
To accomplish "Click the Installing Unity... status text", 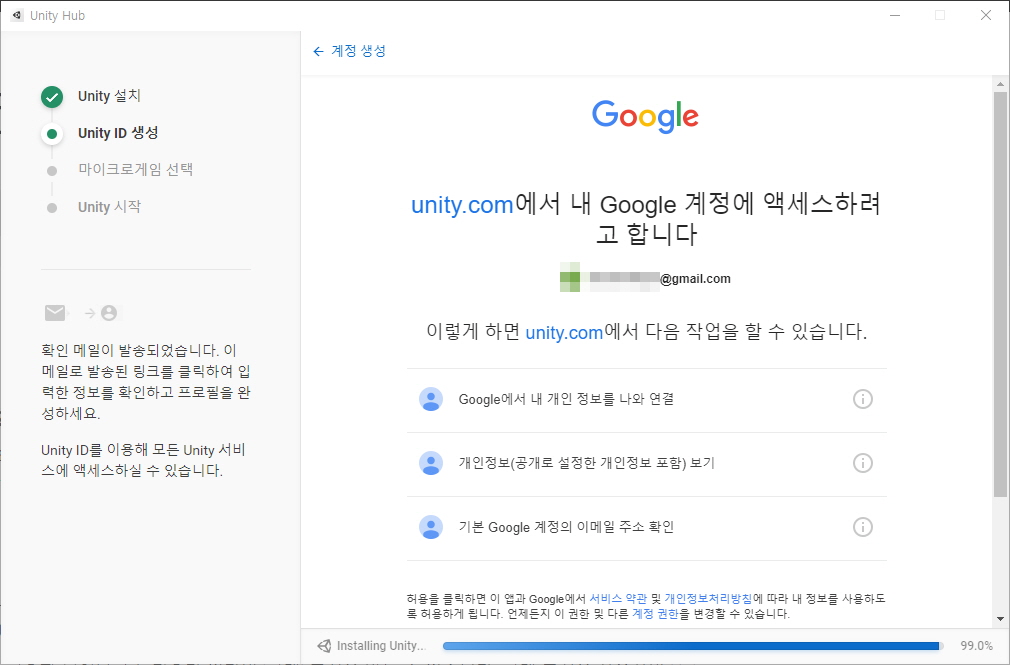I will (381, 646).
